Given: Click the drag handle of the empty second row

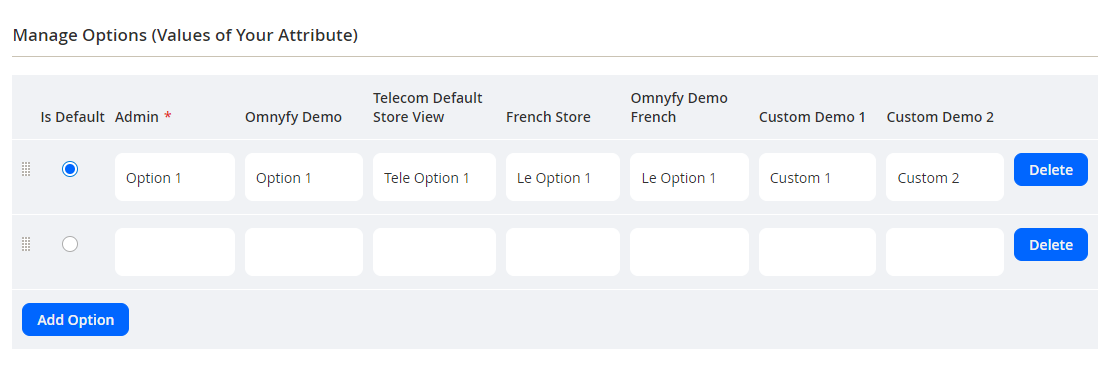Looking at the screenshot, I should [26, 244].
